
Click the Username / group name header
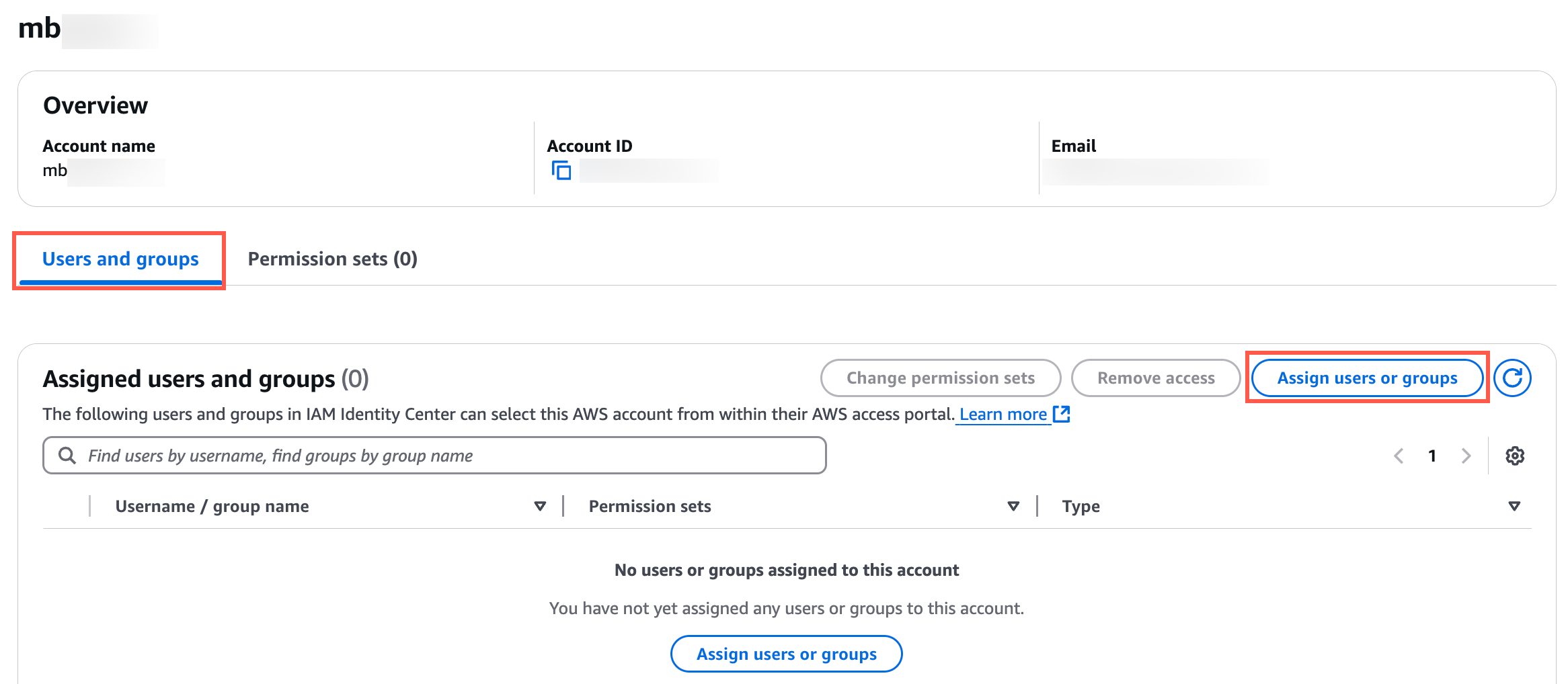pyautogui.click(x=212, y=507)
